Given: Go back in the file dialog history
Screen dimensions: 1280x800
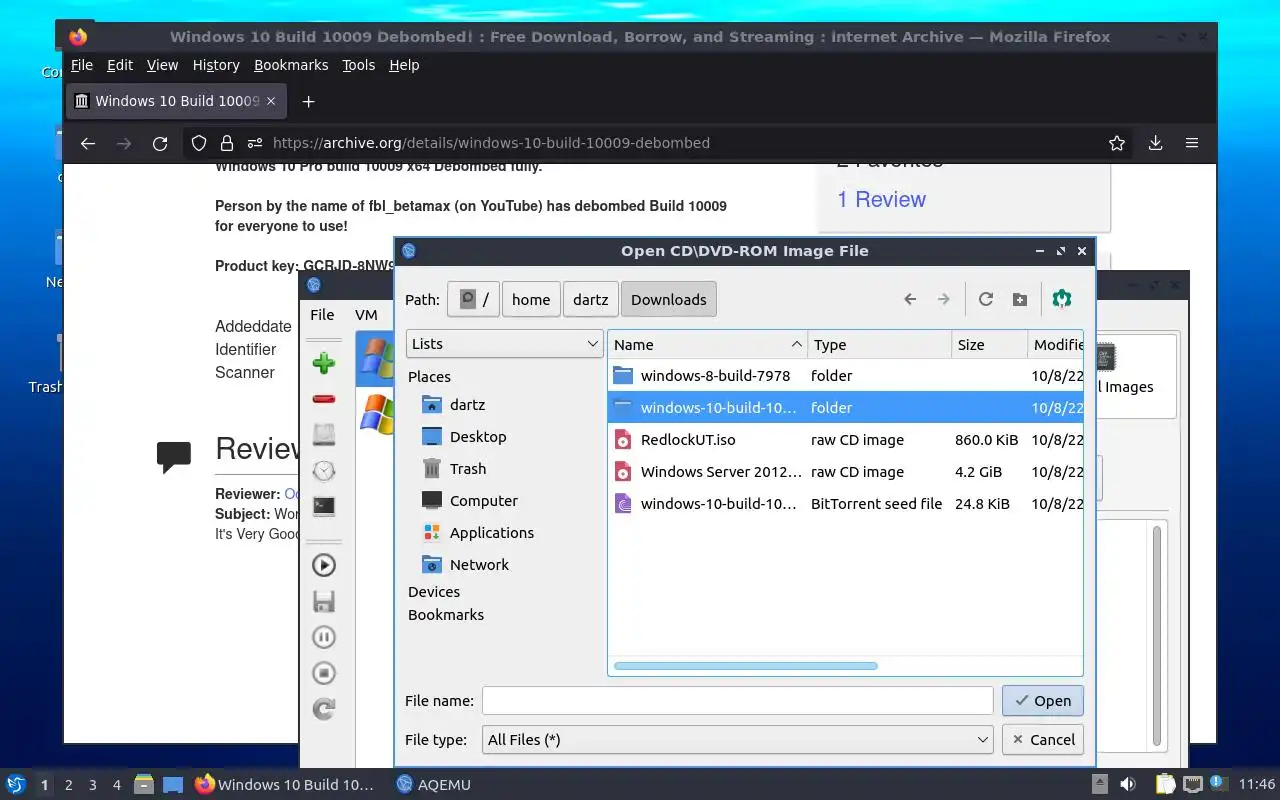Looking at the screenshot, I should 910,299.
